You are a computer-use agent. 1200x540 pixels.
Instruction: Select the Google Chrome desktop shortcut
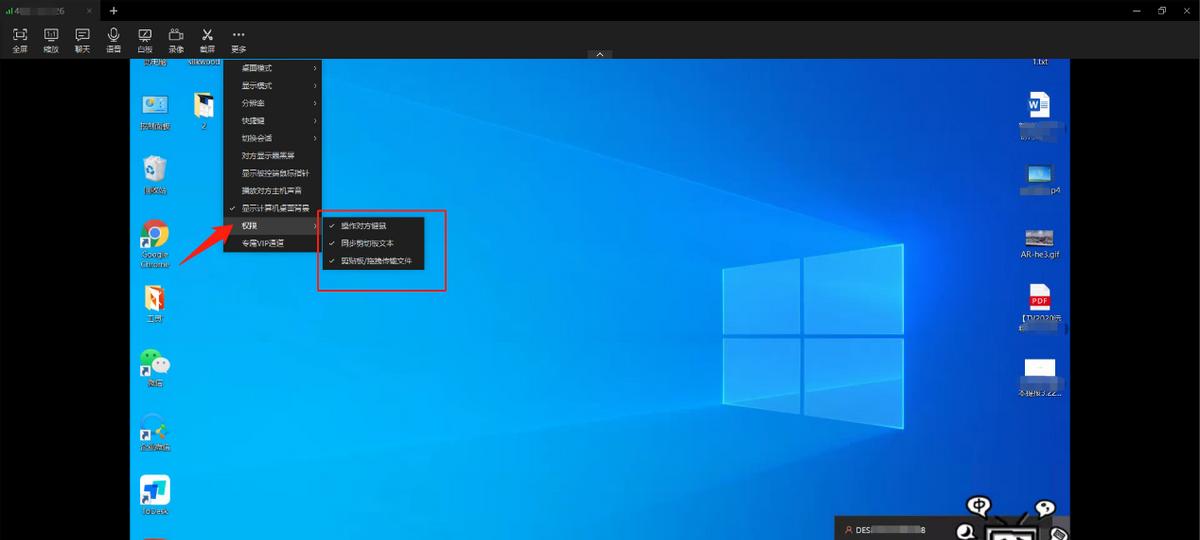pyautogui.click(x=155, y=243)
